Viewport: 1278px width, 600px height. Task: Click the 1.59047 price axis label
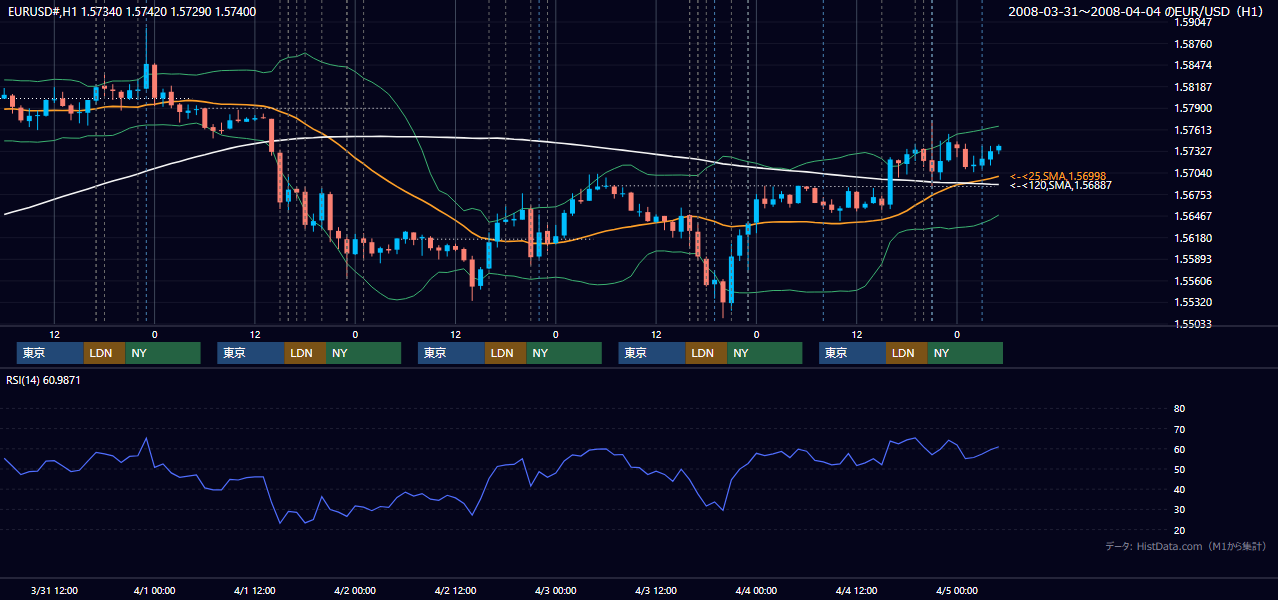1193,22
